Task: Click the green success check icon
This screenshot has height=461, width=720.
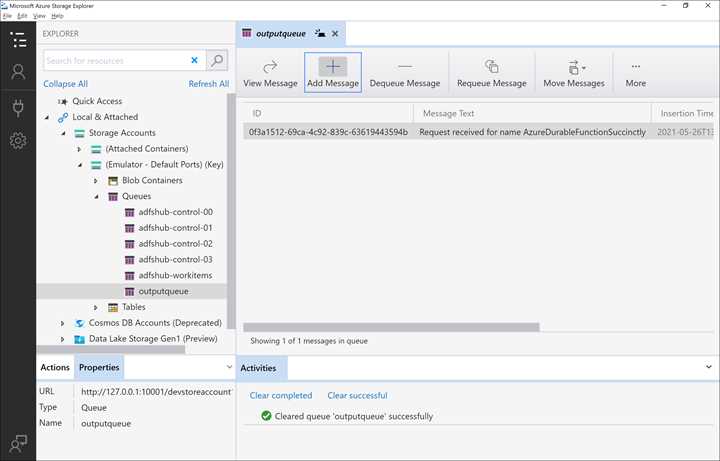Action: tap(266, 416)
